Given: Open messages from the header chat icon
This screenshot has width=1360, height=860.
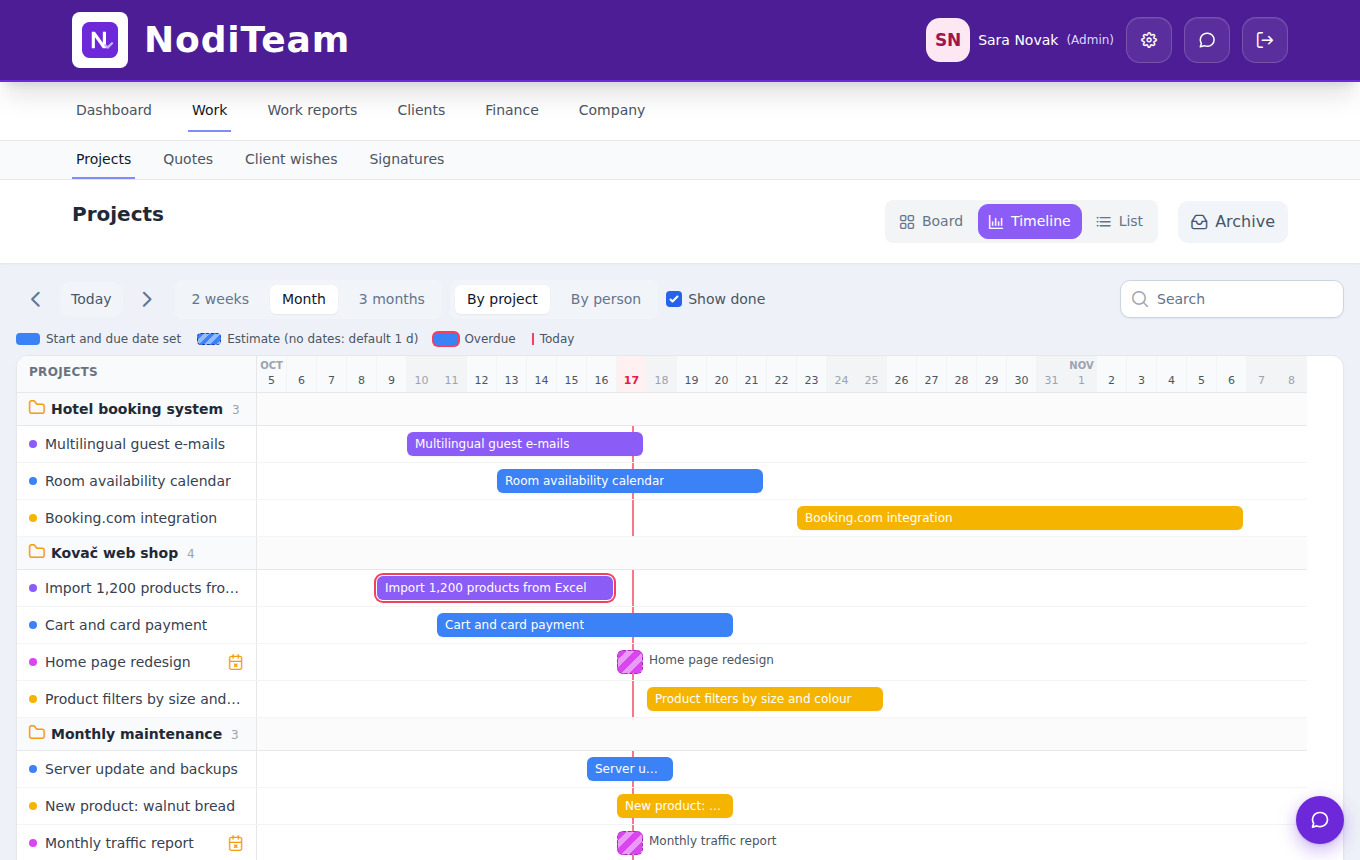Looking at the screenshot, I should point(1207,40).
